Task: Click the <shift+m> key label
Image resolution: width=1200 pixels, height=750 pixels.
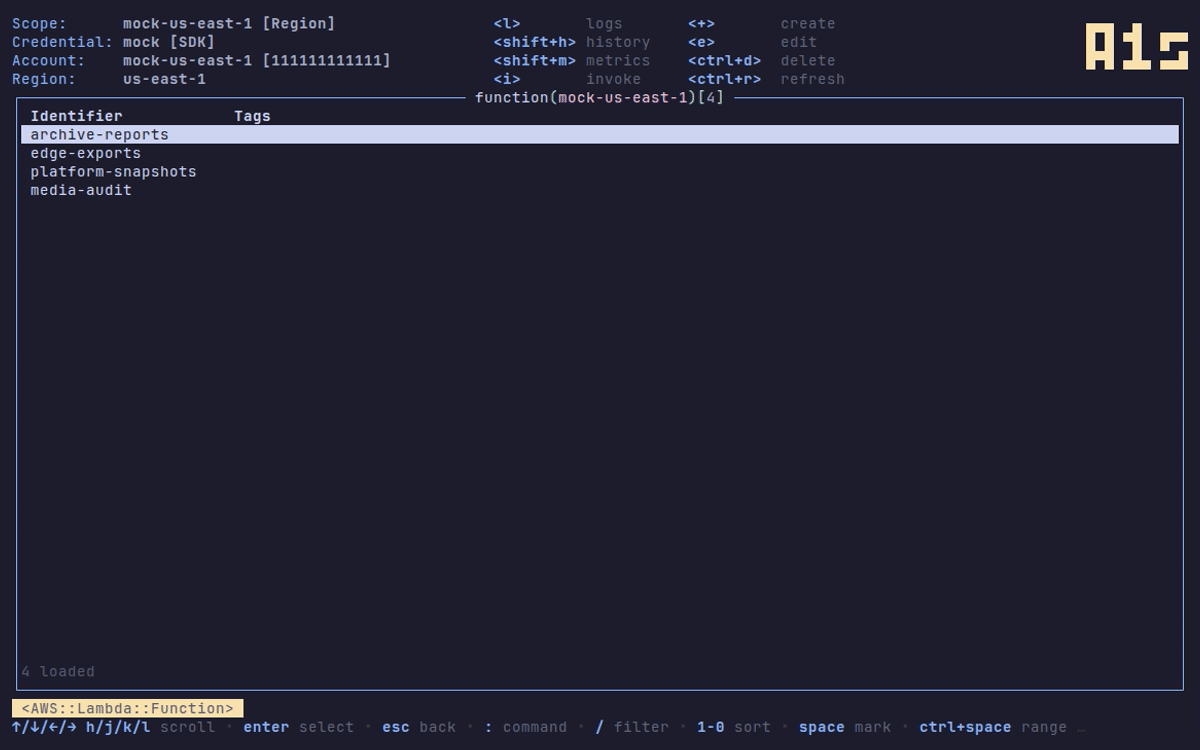Action: point(535,60)
